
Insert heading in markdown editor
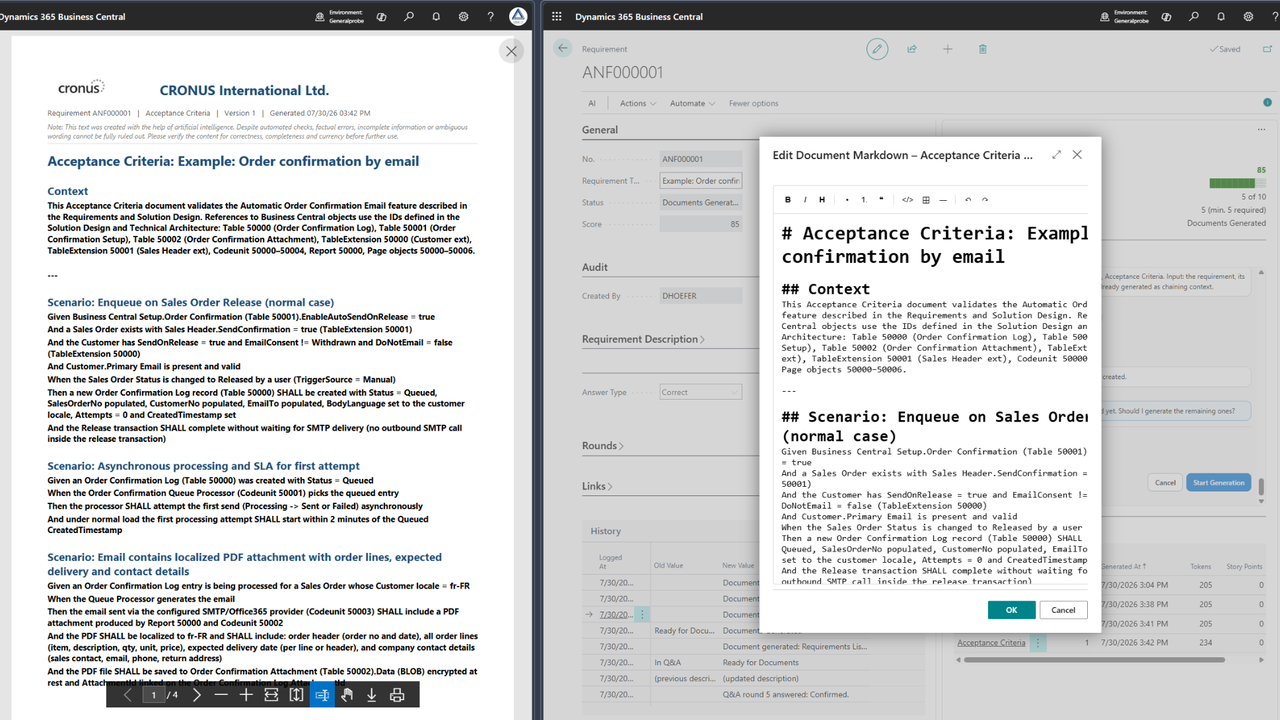tap(822, 200)
